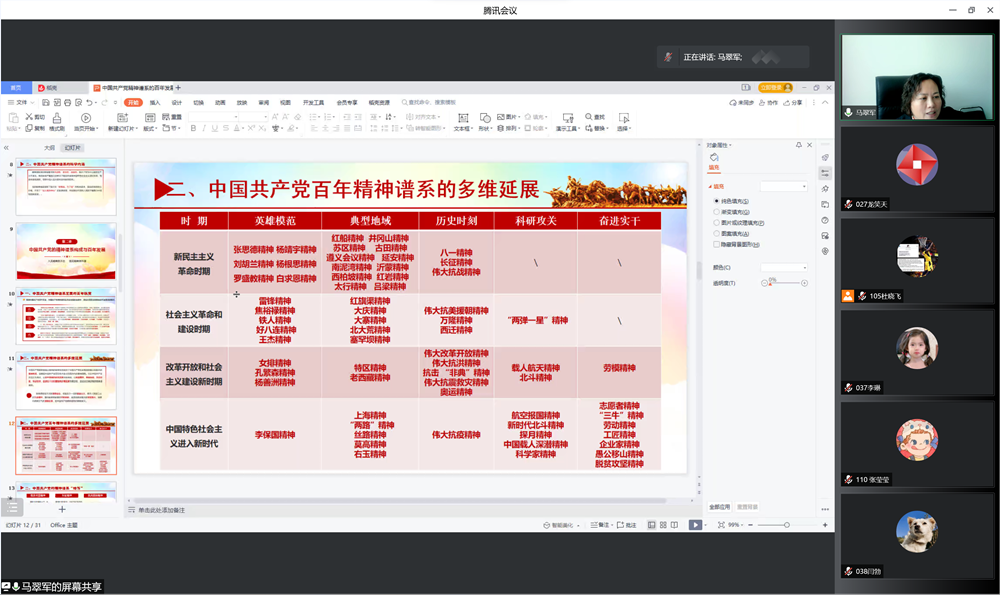Image resolution: width=1000 pixels, height=595 pixels.
Task: Click the Find (查找) magnifier icon
Action: (x=587, y=116)
